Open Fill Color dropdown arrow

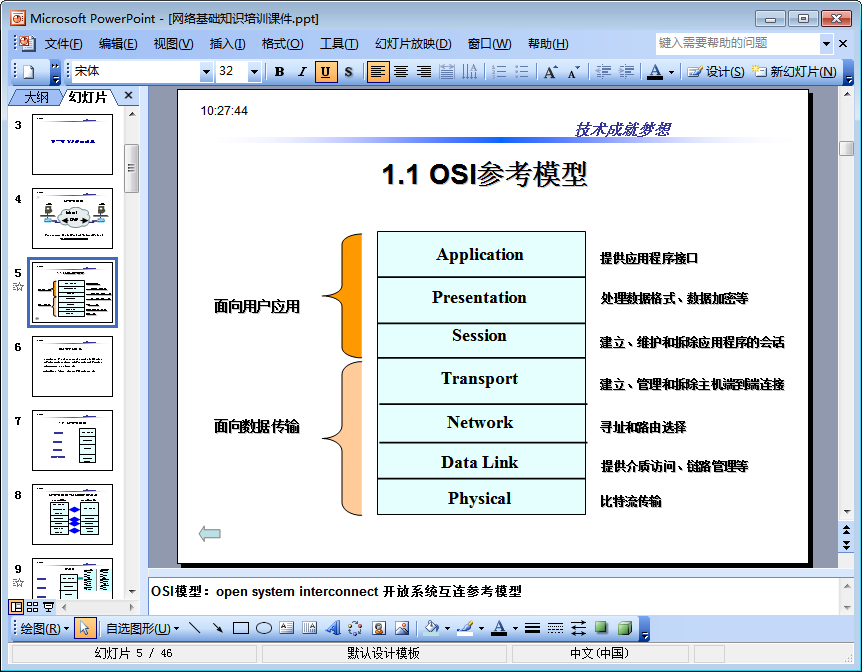coord(447,629)
